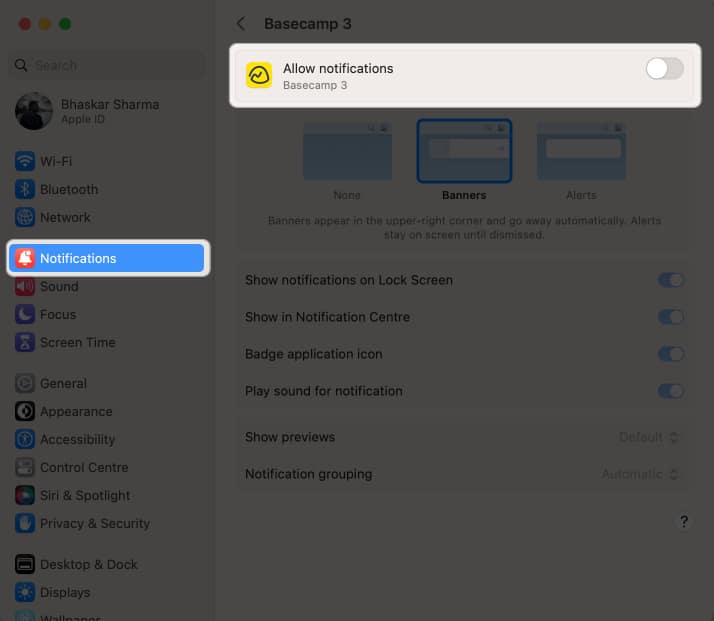This screenshot has height=621, width=714.
Task: Select the Banners alert style thumbnail
Action: [464, 151]
